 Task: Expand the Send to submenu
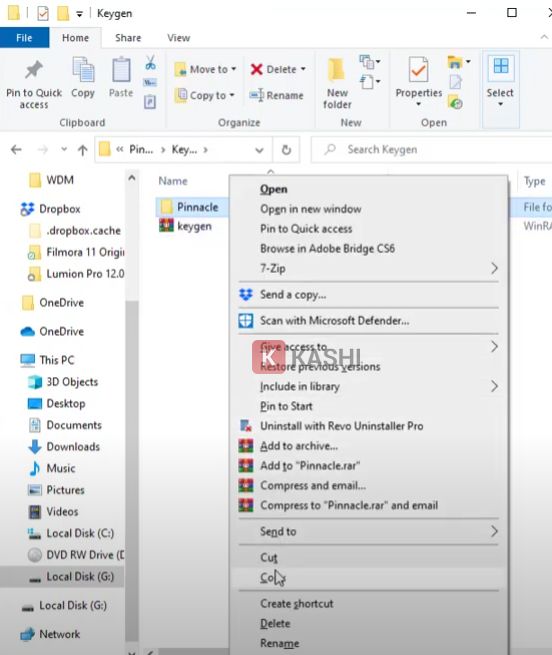pyautogui.click(x=494, y=531)
